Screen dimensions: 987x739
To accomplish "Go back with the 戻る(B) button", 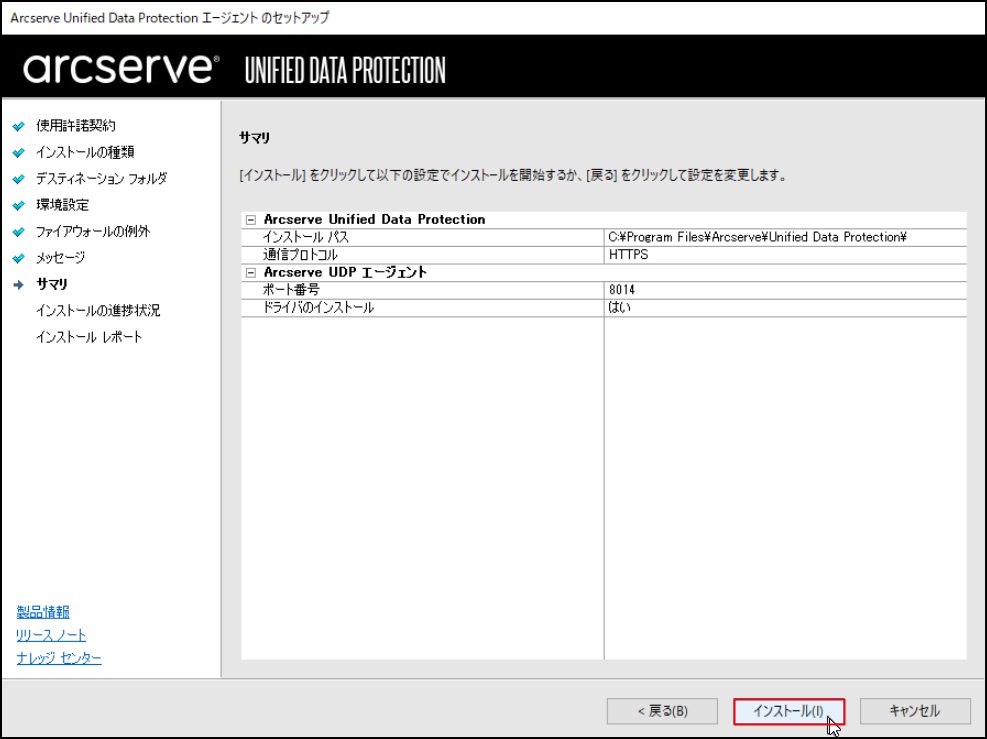I will [x=661, y=711].
